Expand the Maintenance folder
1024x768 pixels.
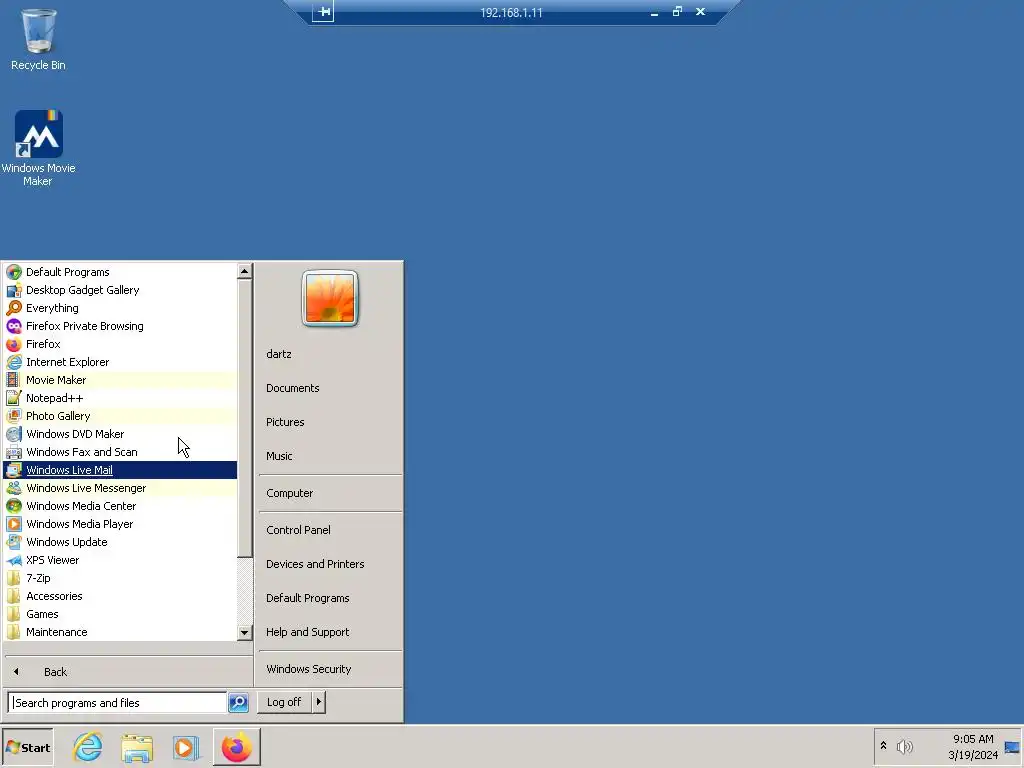(120, 632)
